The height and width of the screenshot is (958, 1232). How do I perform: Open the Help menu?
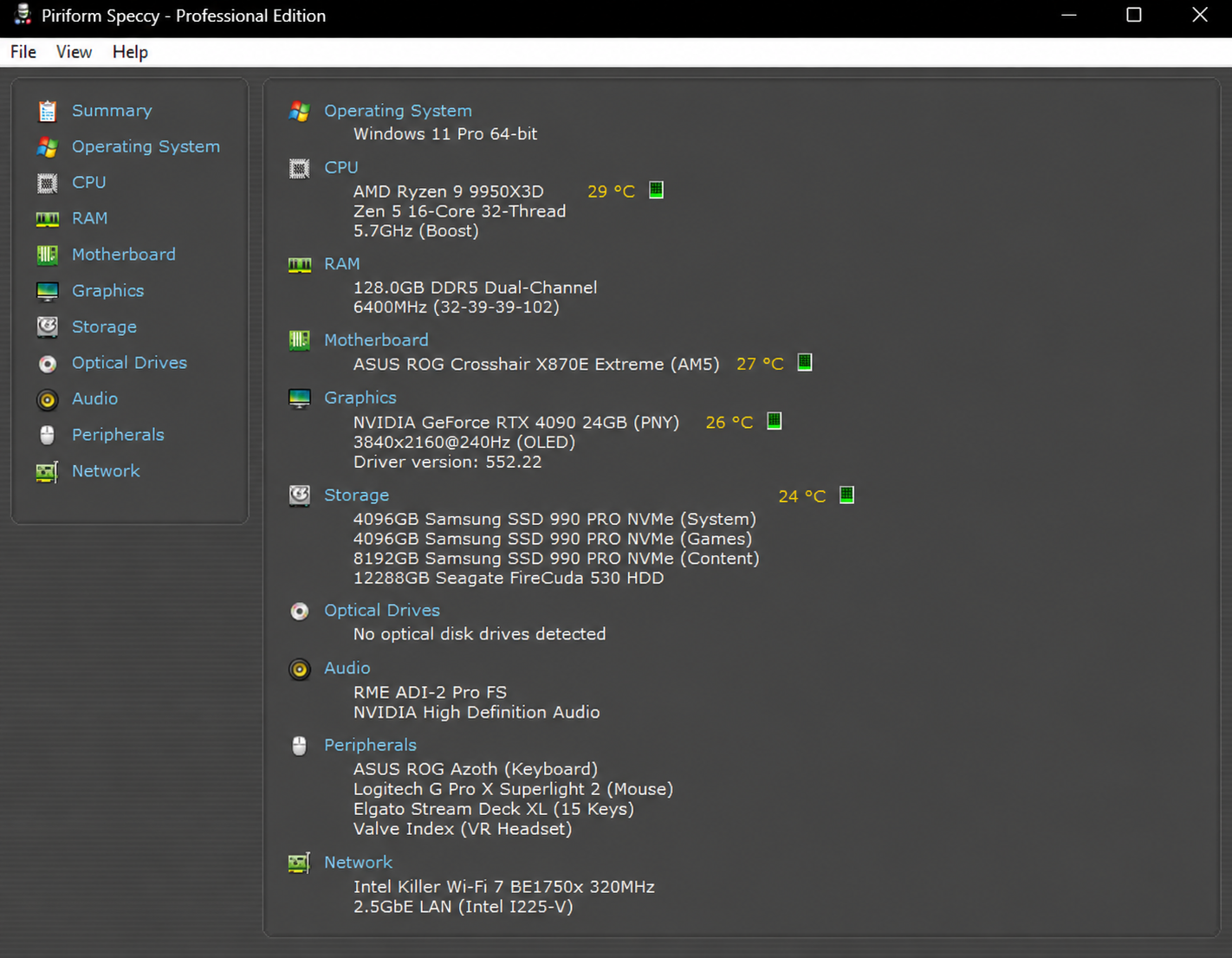[130, 52]
